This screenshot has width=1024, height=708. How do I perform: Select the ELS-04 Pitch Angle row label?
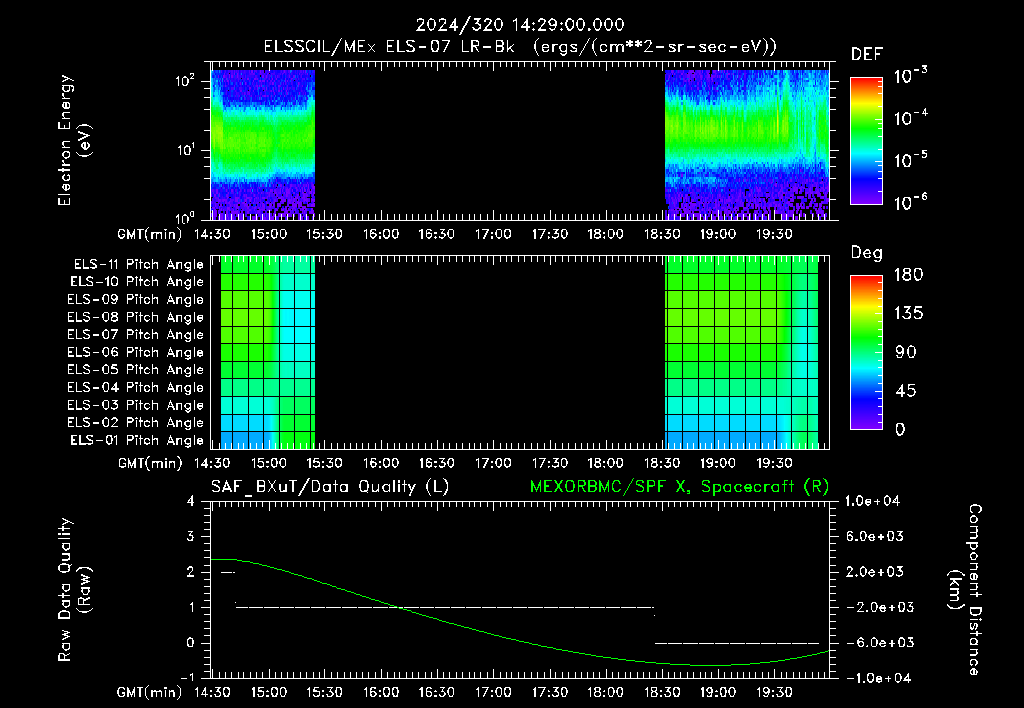pos(135,387)
